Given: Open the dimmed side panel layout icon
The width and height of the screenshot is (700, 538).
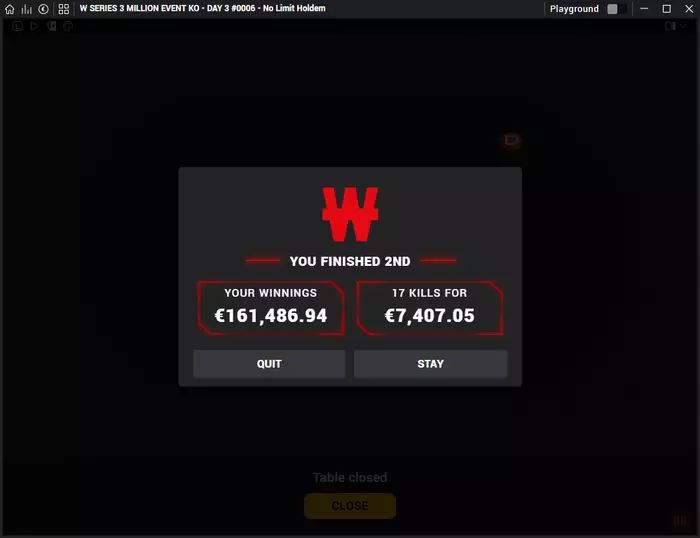Looking at the screenshot, I should [670, 26].
